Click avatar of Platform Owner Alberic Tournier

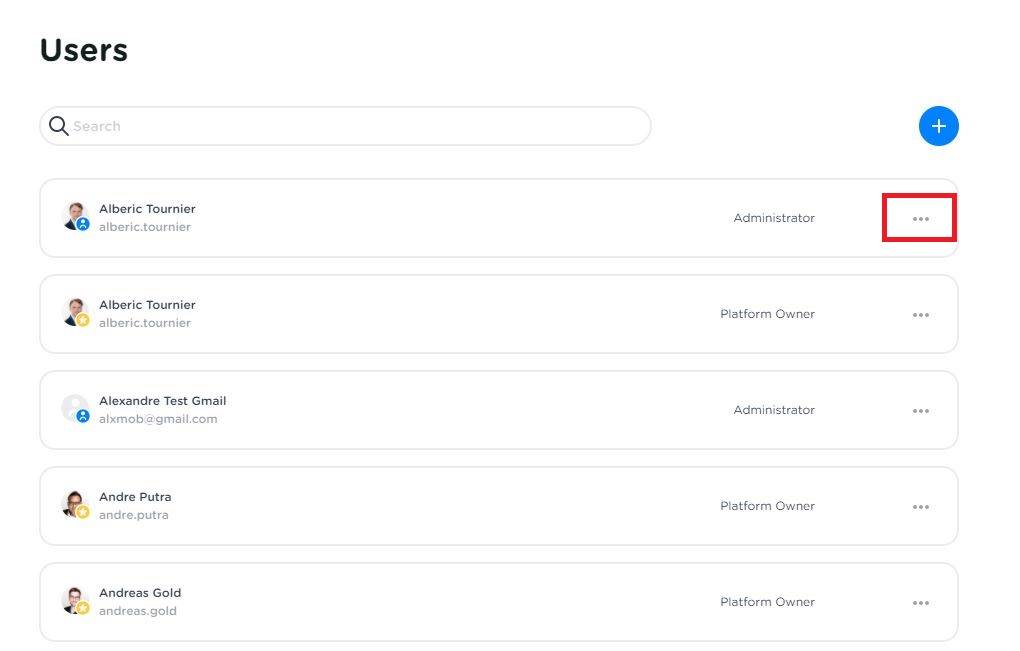tap(75, 313)
